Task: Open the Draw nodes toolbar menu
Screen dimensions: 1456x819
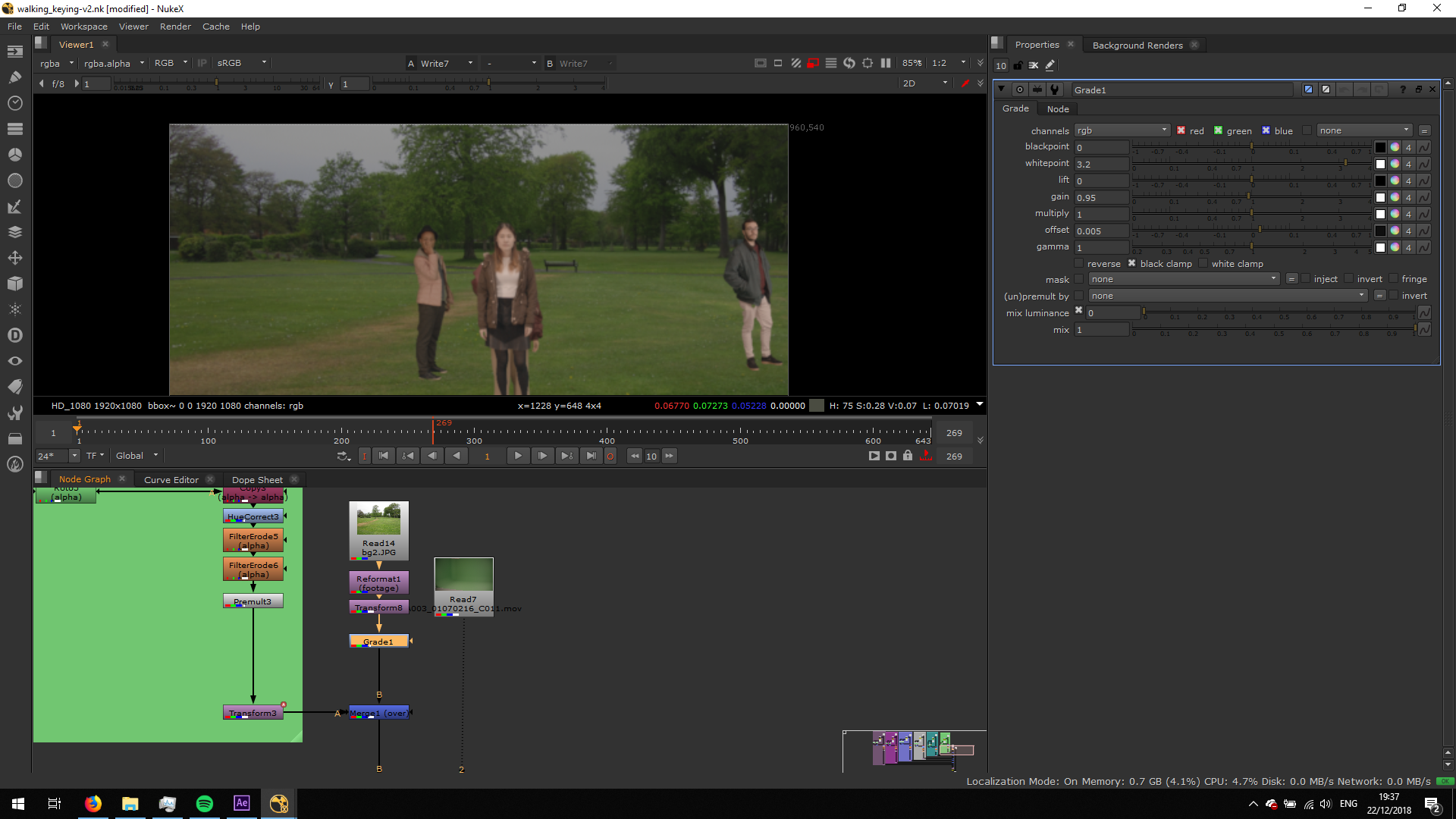Action: 14,77
